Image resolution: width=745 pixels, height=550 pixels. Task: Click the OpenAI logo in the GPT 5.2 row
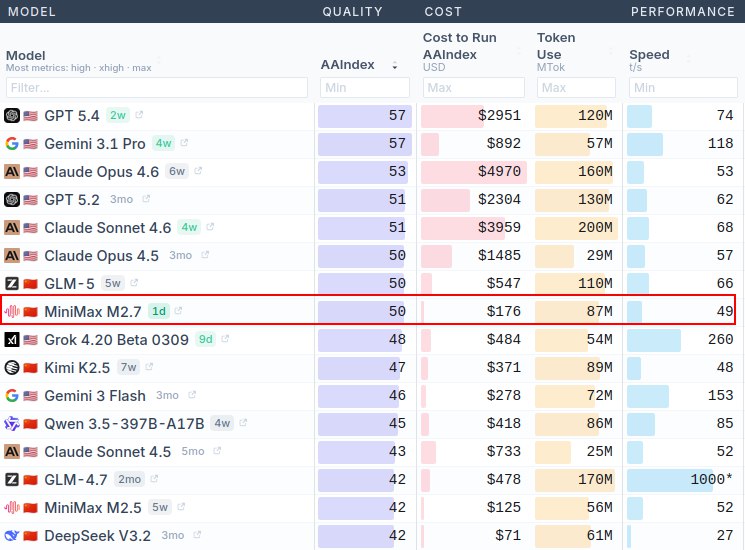(12, 199)
